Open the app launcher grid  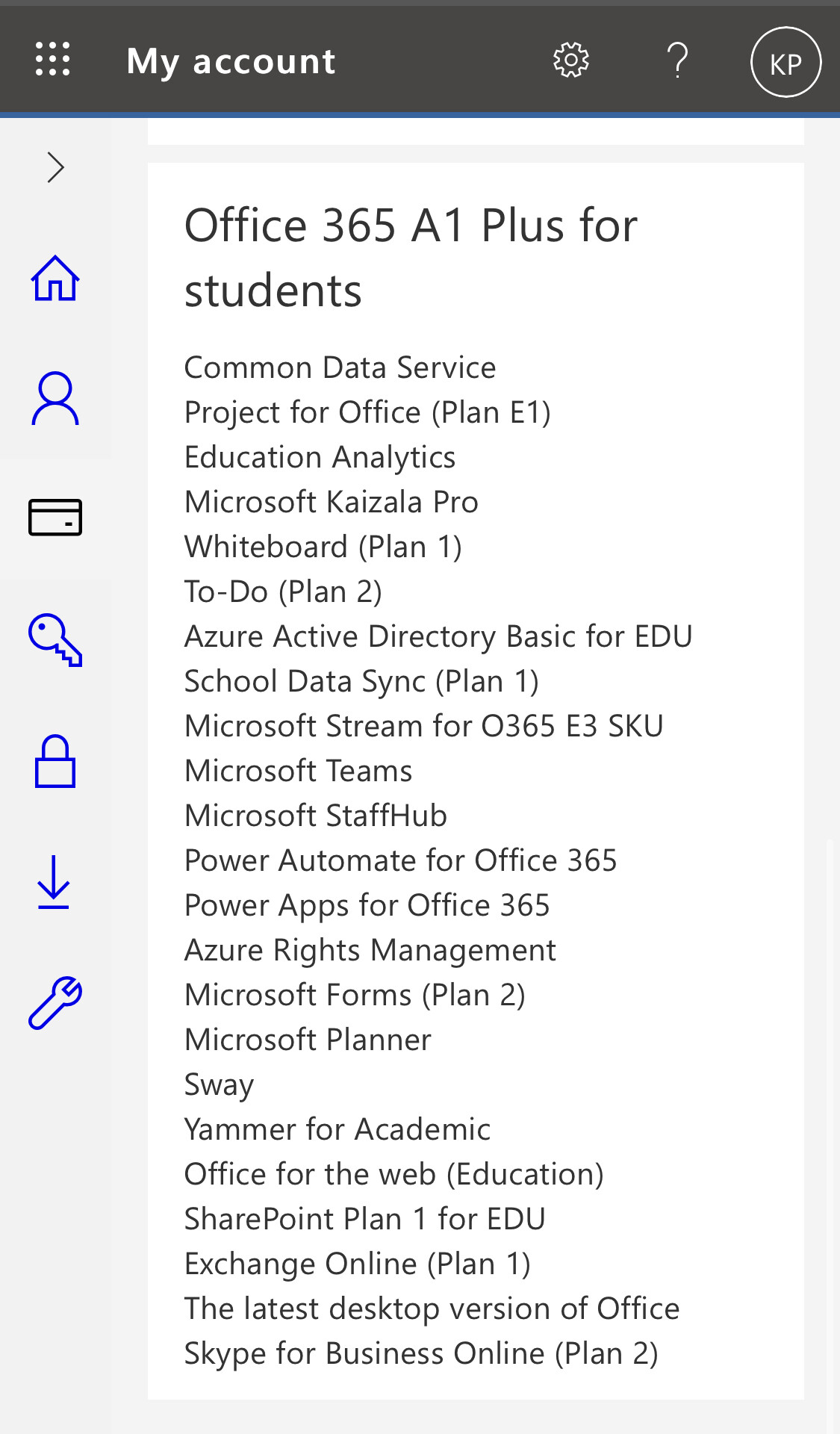(x=53, y=60)
